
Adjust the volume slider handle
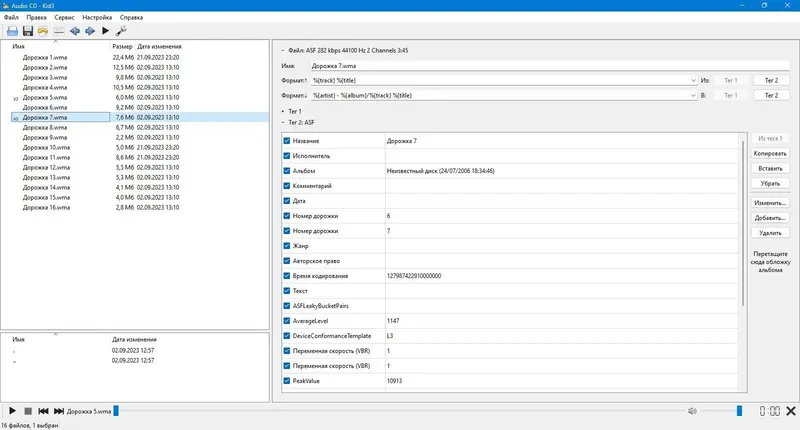[x=739, y=411]
